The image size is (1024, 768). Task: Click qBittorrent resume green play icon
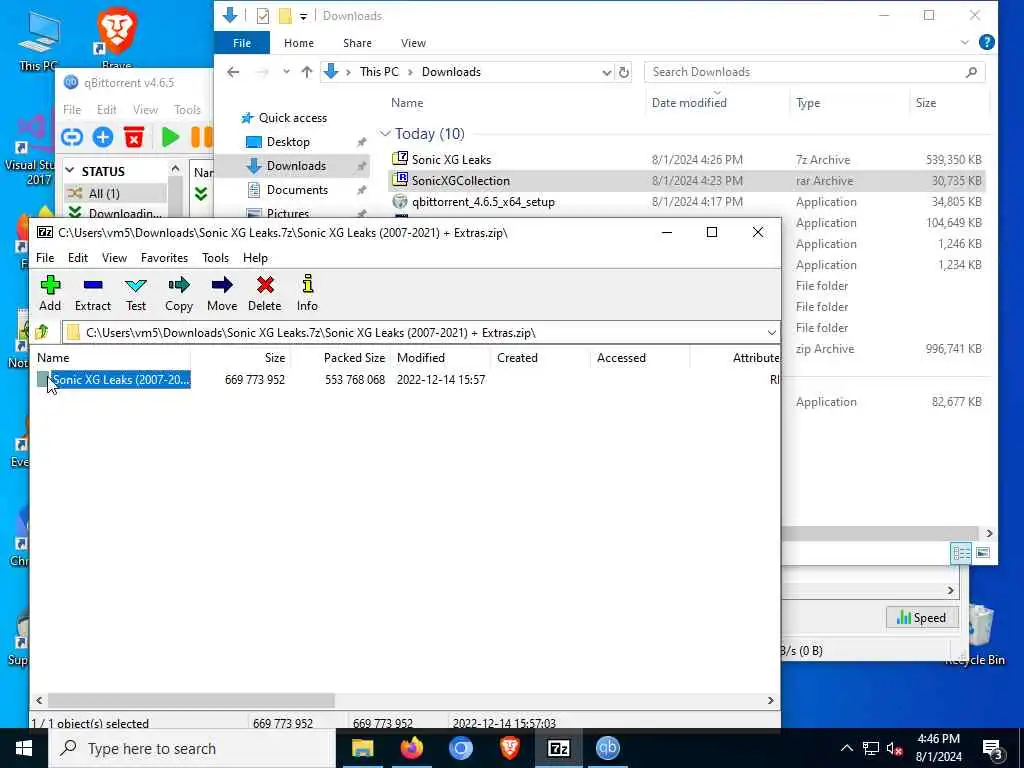pyautogui.click(x=170, y=137)
